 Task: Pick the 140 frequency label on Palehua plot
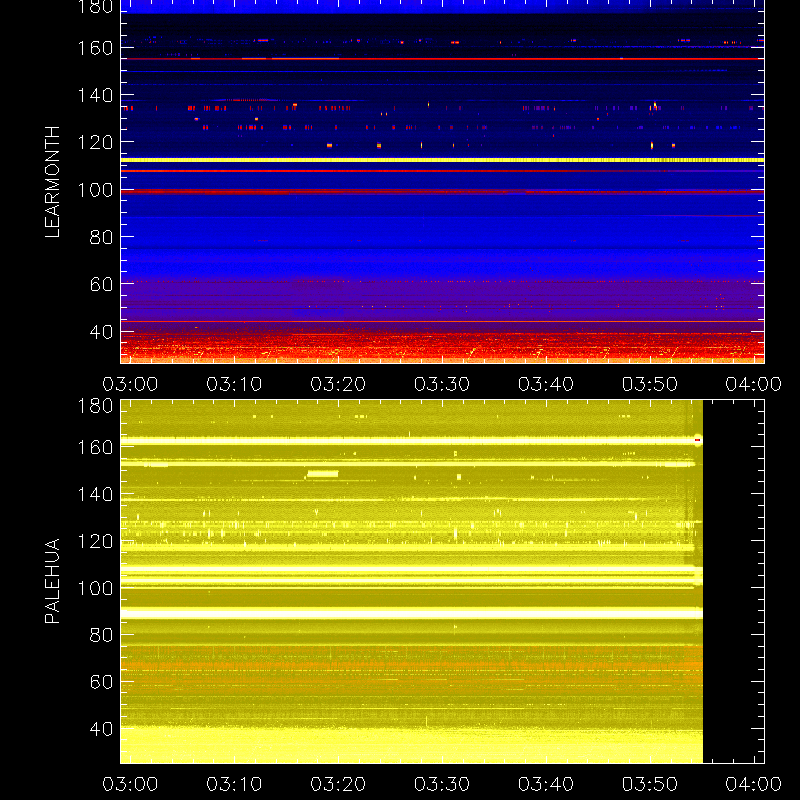95,494
